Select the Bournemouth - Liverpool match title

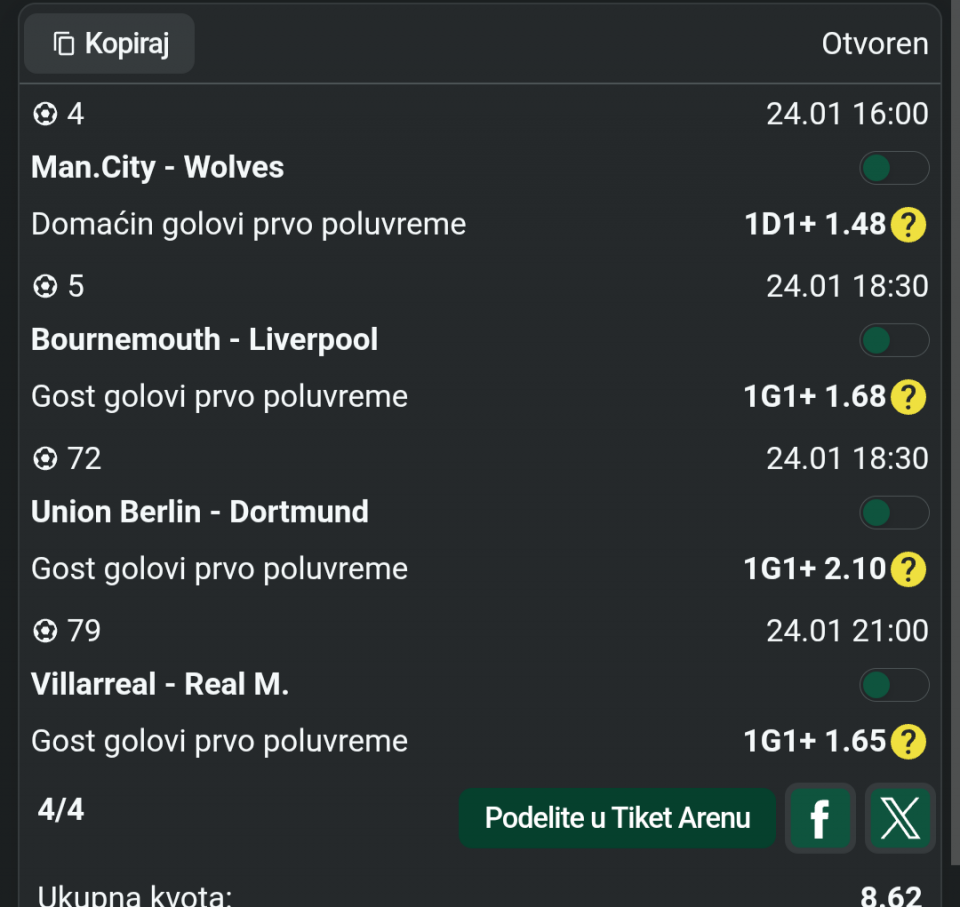click(x=205, y=340)
